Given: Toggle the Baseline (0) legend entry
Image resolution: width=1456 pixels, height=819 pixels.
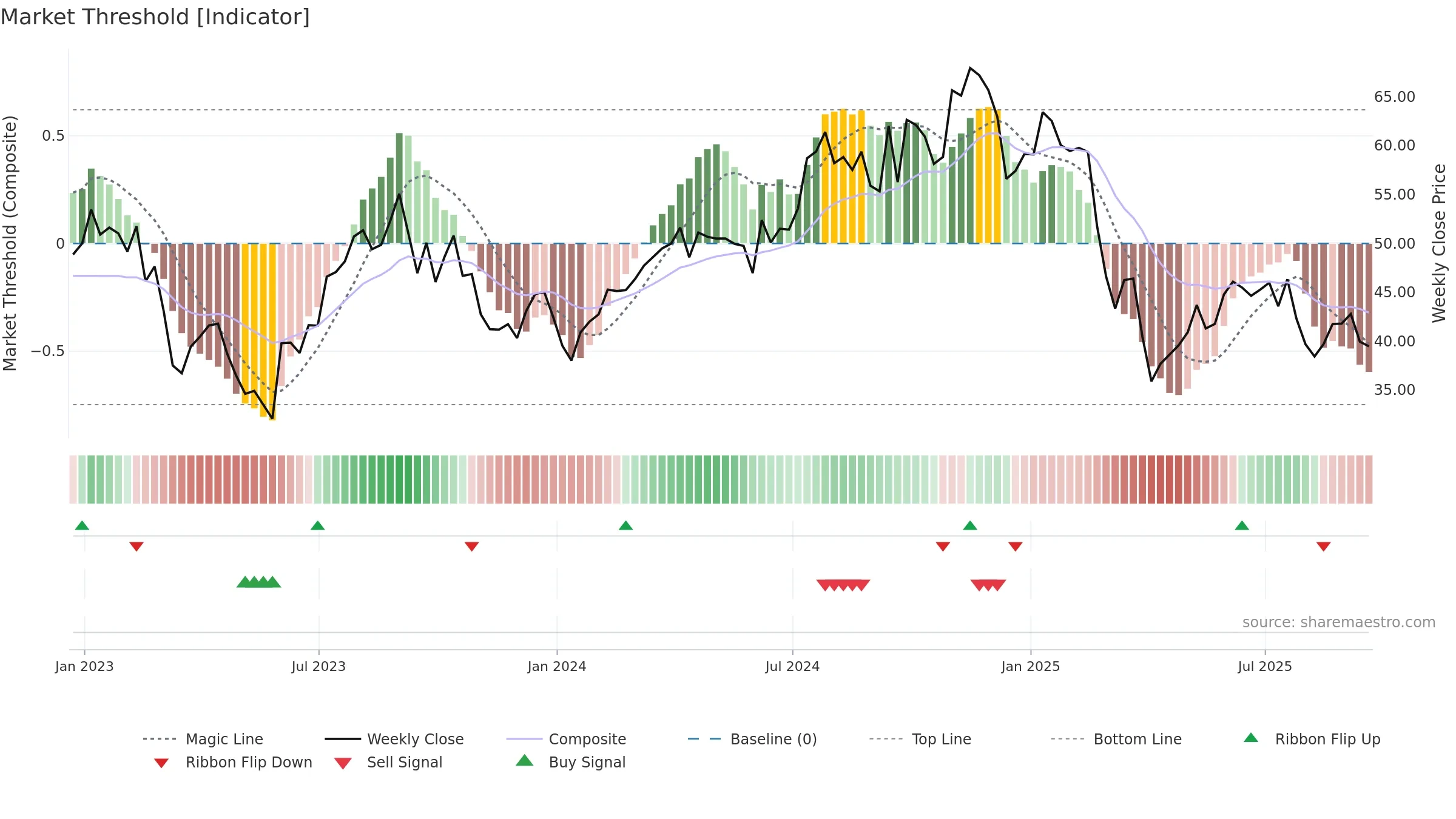Looking at the screenshot, I should pyautogui.click(x=752, y=739).
